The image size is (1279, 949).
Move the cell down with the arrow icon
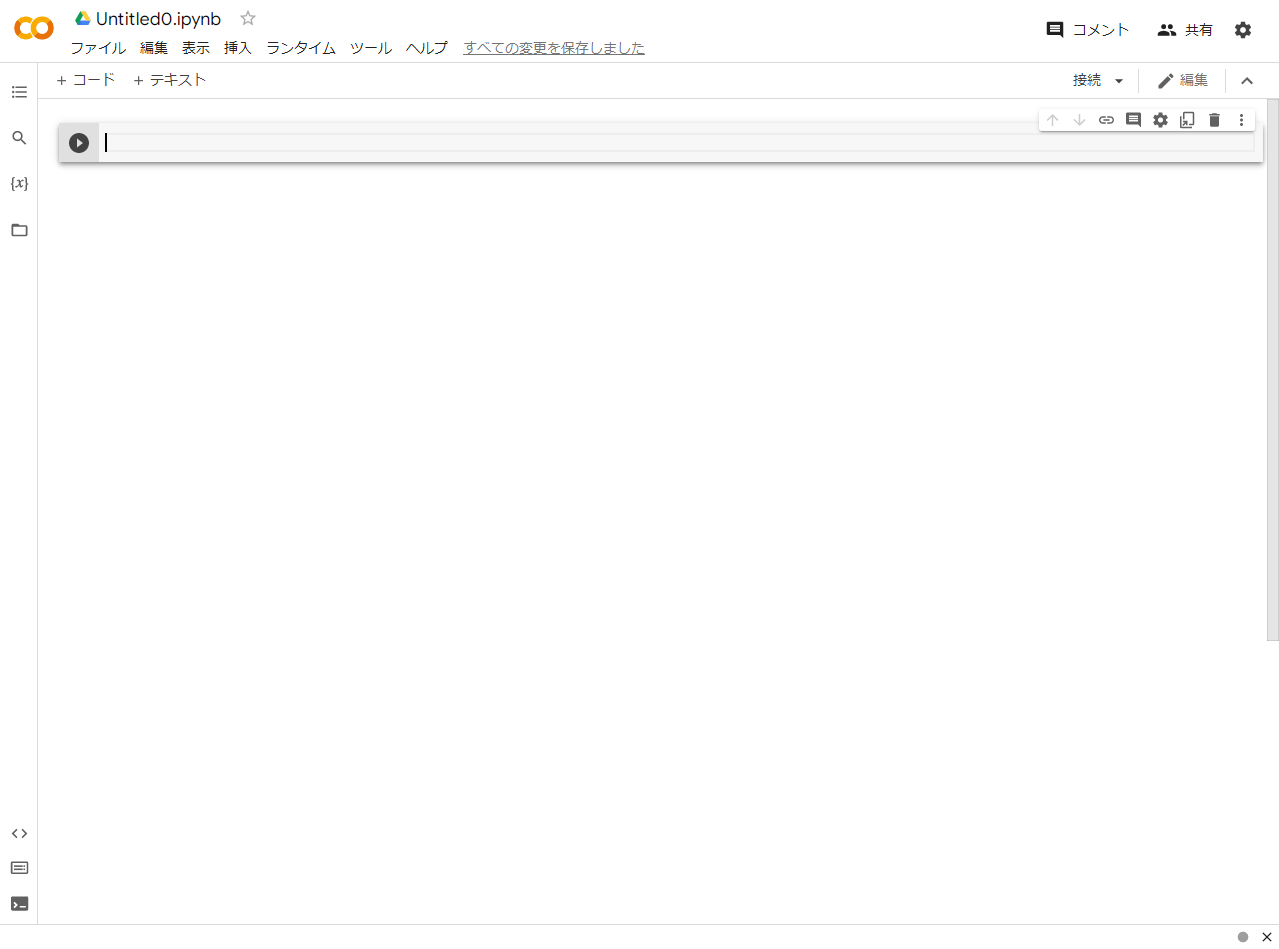[x=1079, y=120]
